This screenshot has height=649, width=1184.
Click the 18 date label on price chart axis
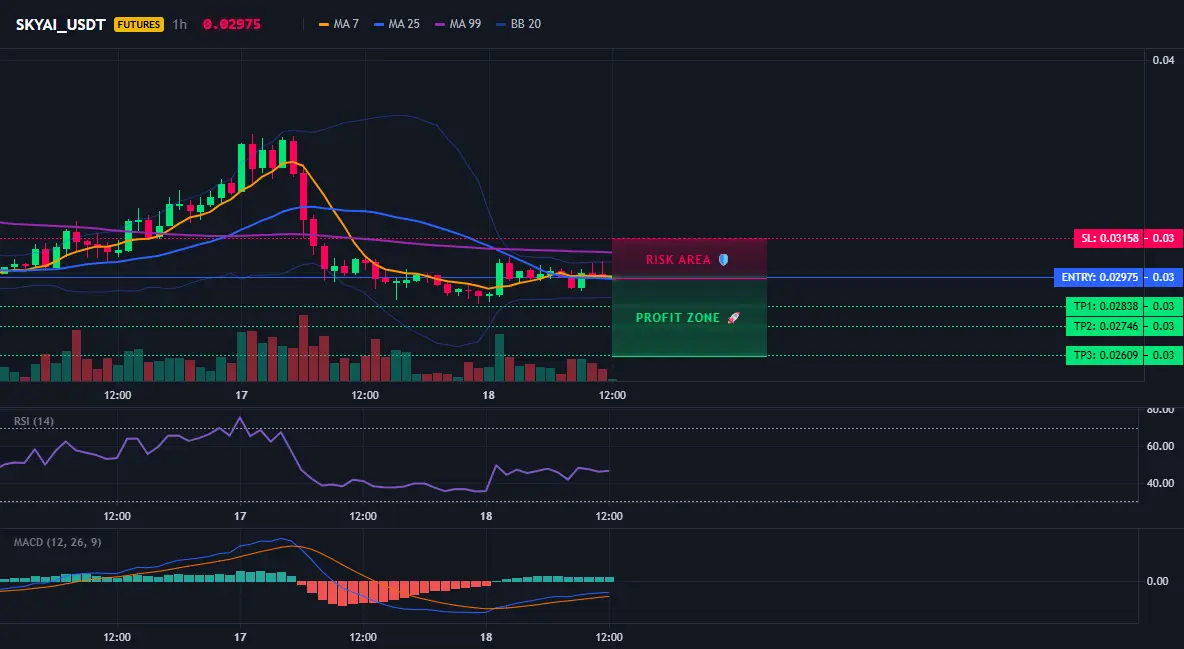tap(489, 395)
